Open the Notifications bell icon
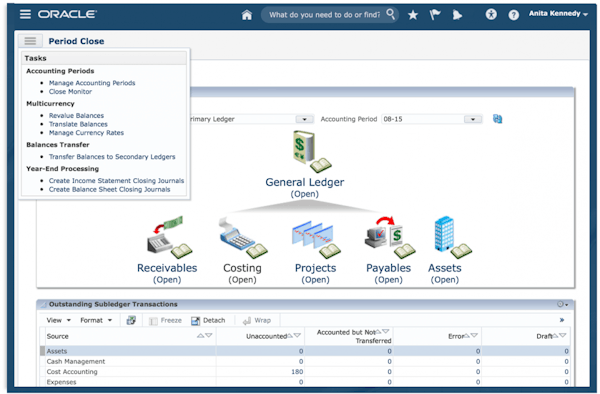This screenshot has width=600, height=394. [457, 15]
